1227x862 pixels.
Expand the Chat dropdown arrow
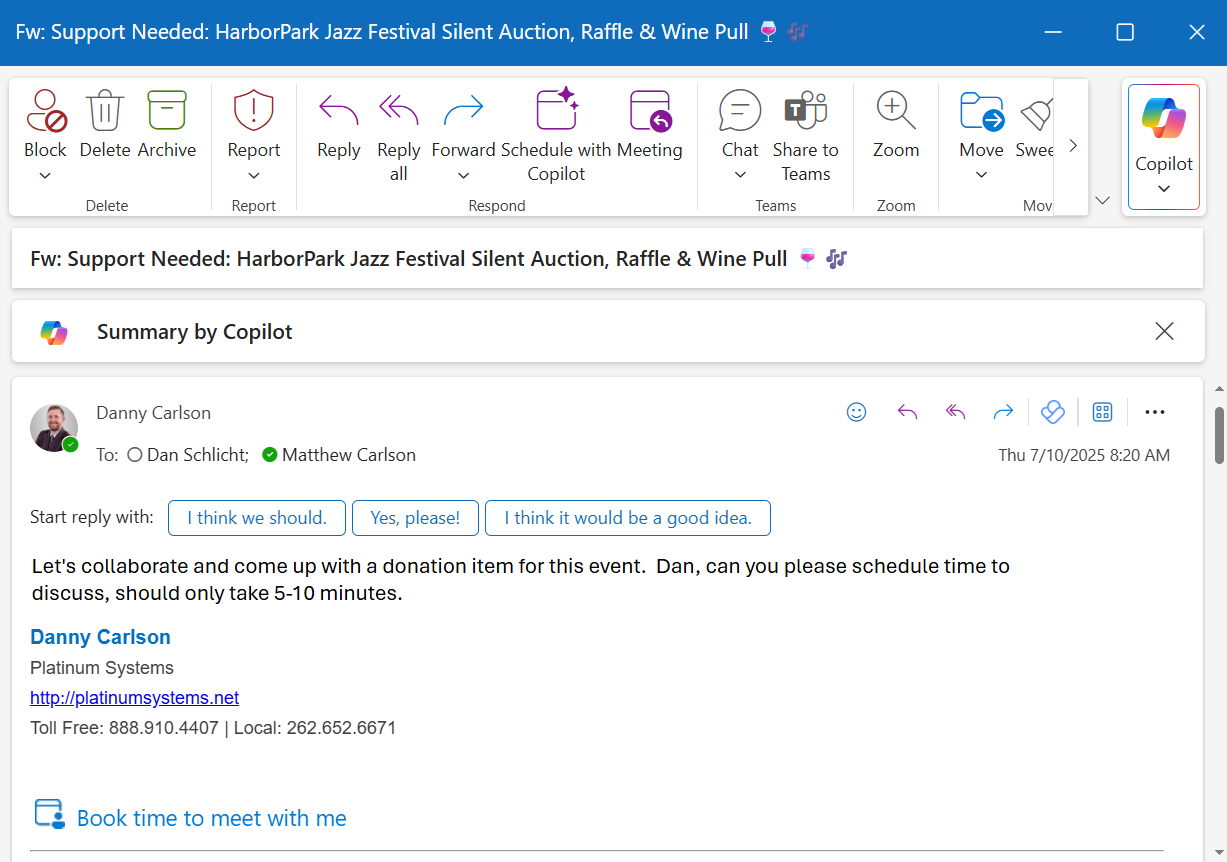pos(740,176)
